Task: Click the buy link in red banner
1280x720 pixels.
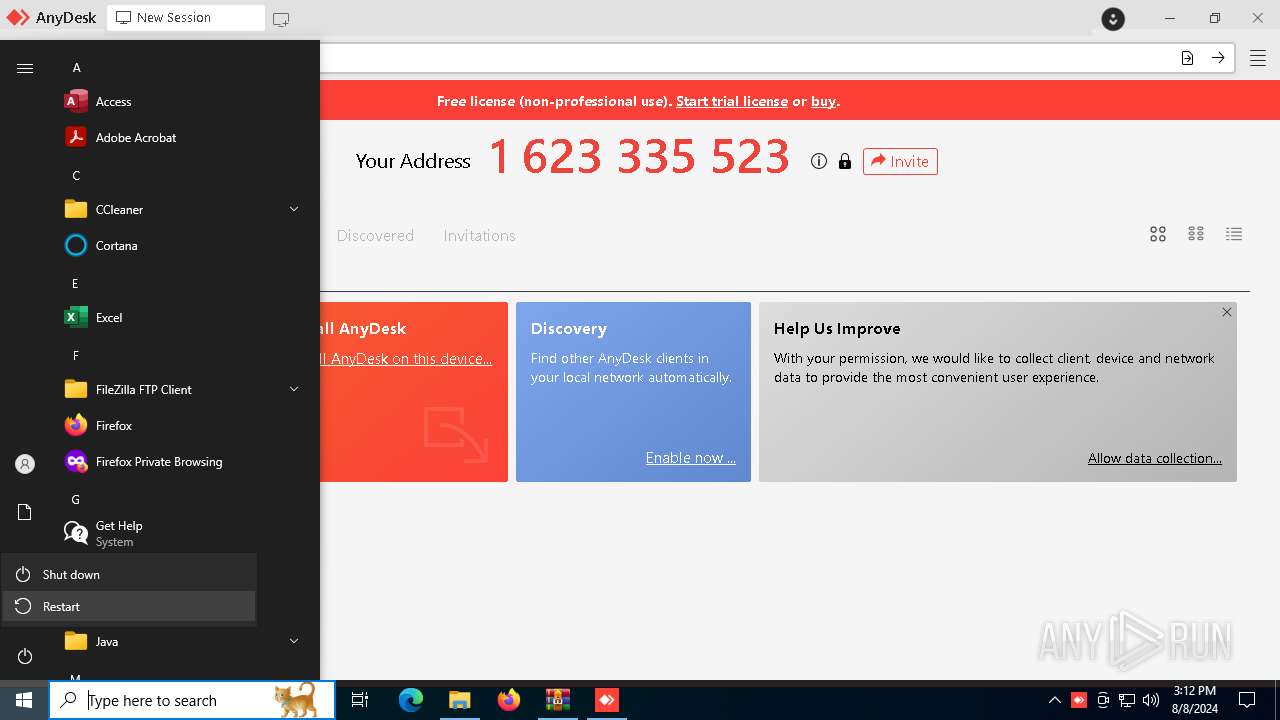Action: point(823,101)
